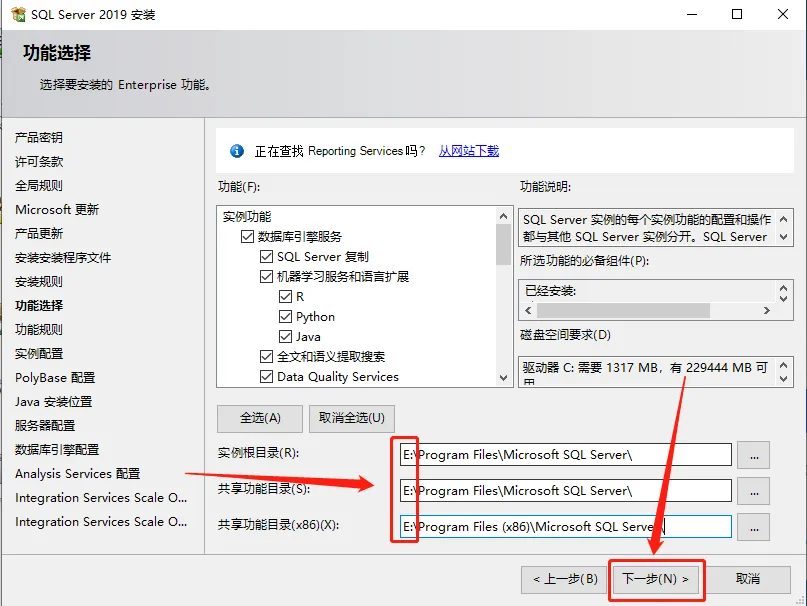807x606 pixels.
Task: Click disk space box scroll down arrow
Action: pyautogui.click(x=783, y=379)
